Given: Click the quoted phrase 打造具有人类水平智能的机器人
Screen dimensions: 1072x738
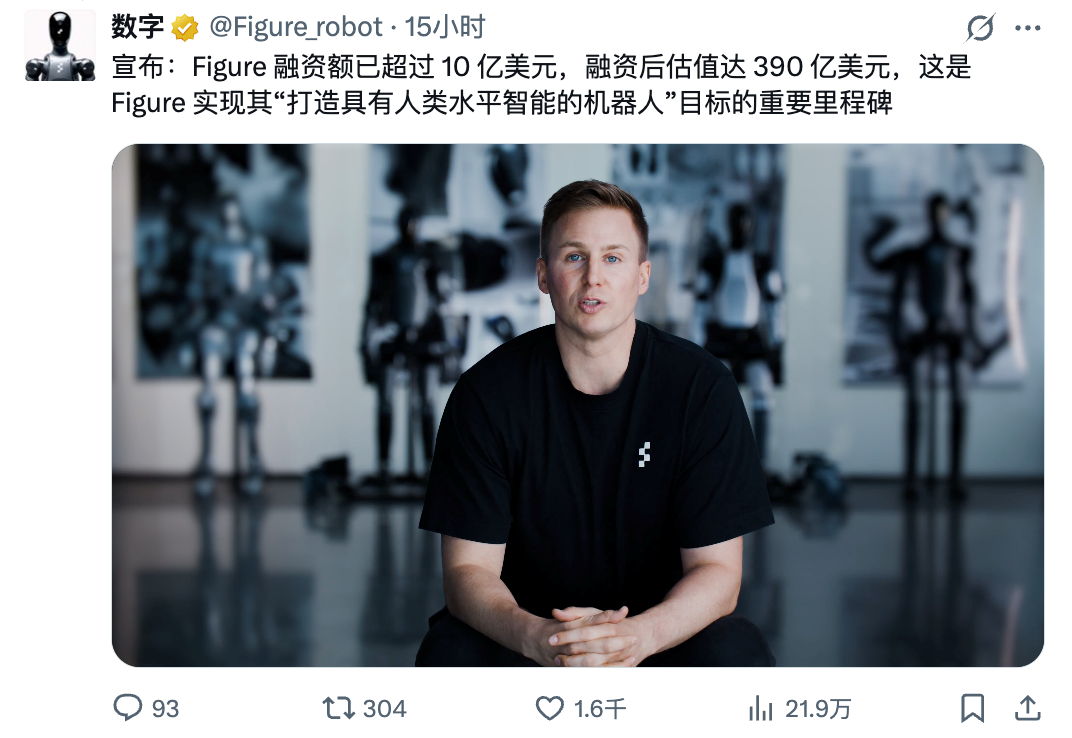Looking at the screenshot, I should click(x=475, y=103).
